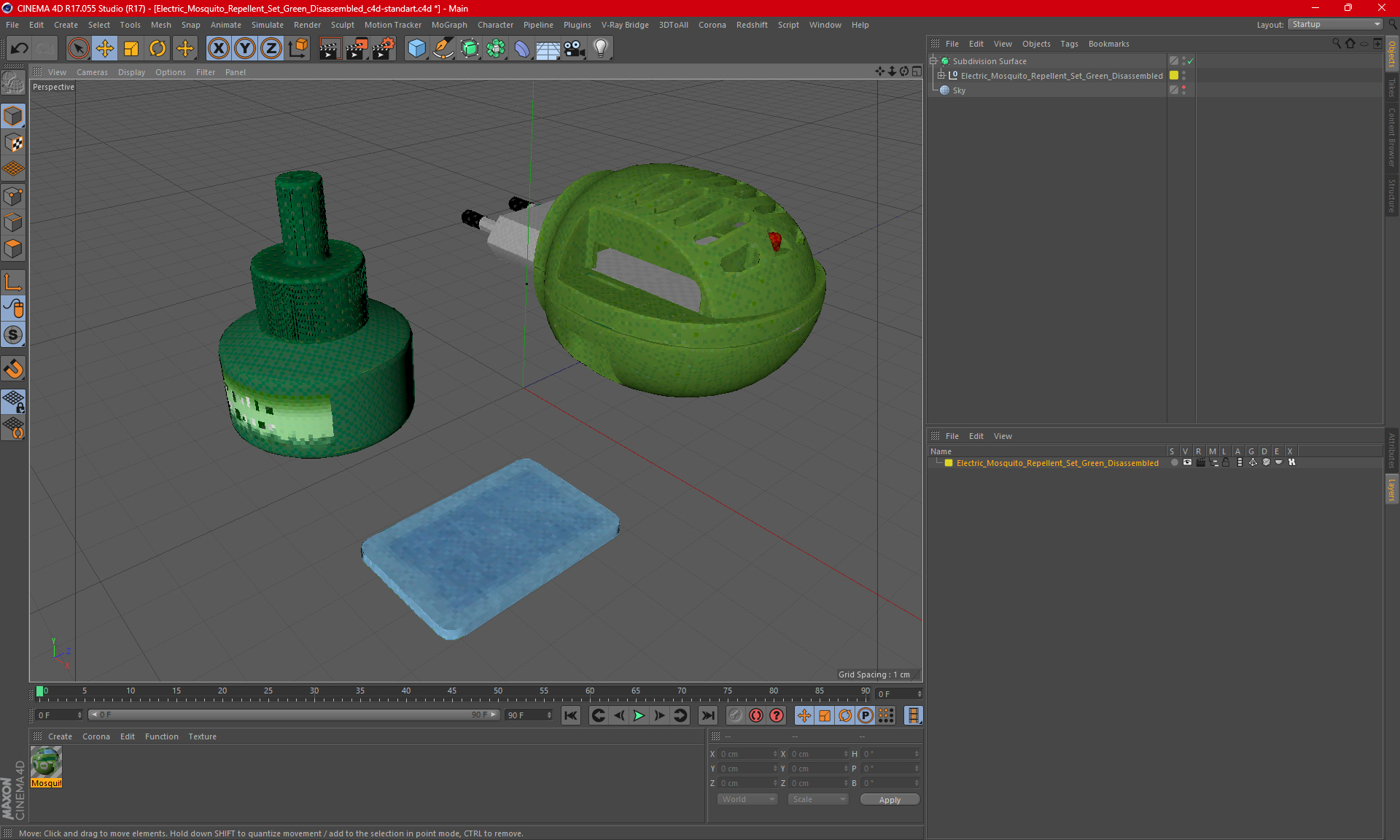Go to start of animation
This screenshot has height=840, width=1400.
pyautogui.click(x=571, y=715)
